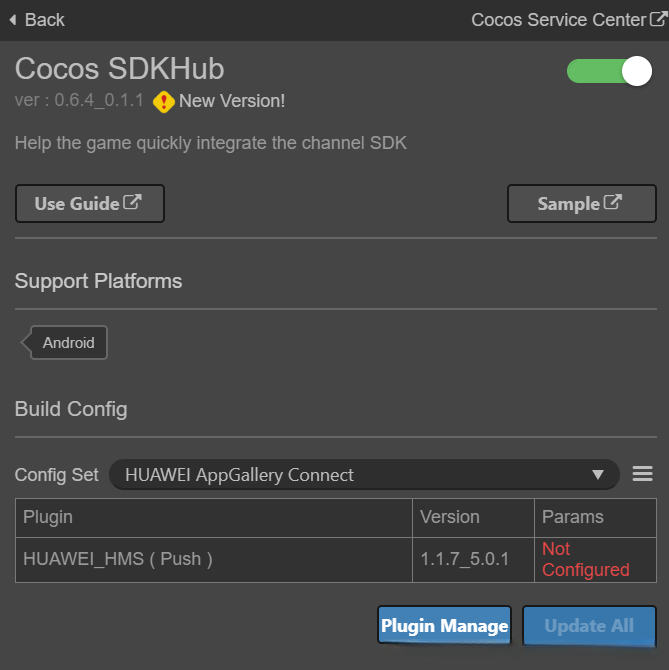Select the HUAWEI_HMS ( Push ) plugin row

coord(336,560)
